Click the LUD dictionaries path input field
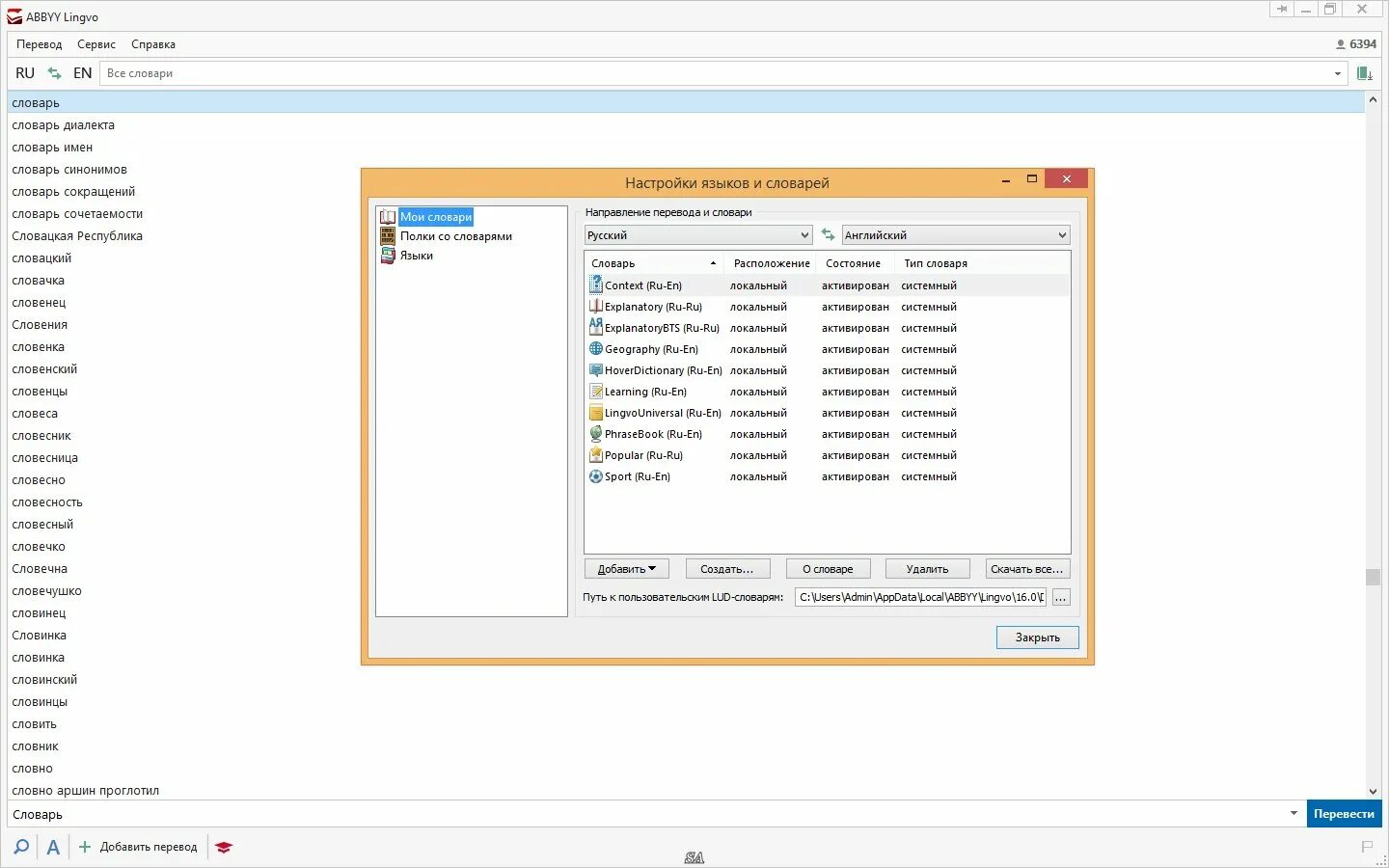This screenshot has height=868, width=1389. tap(921, 597)
